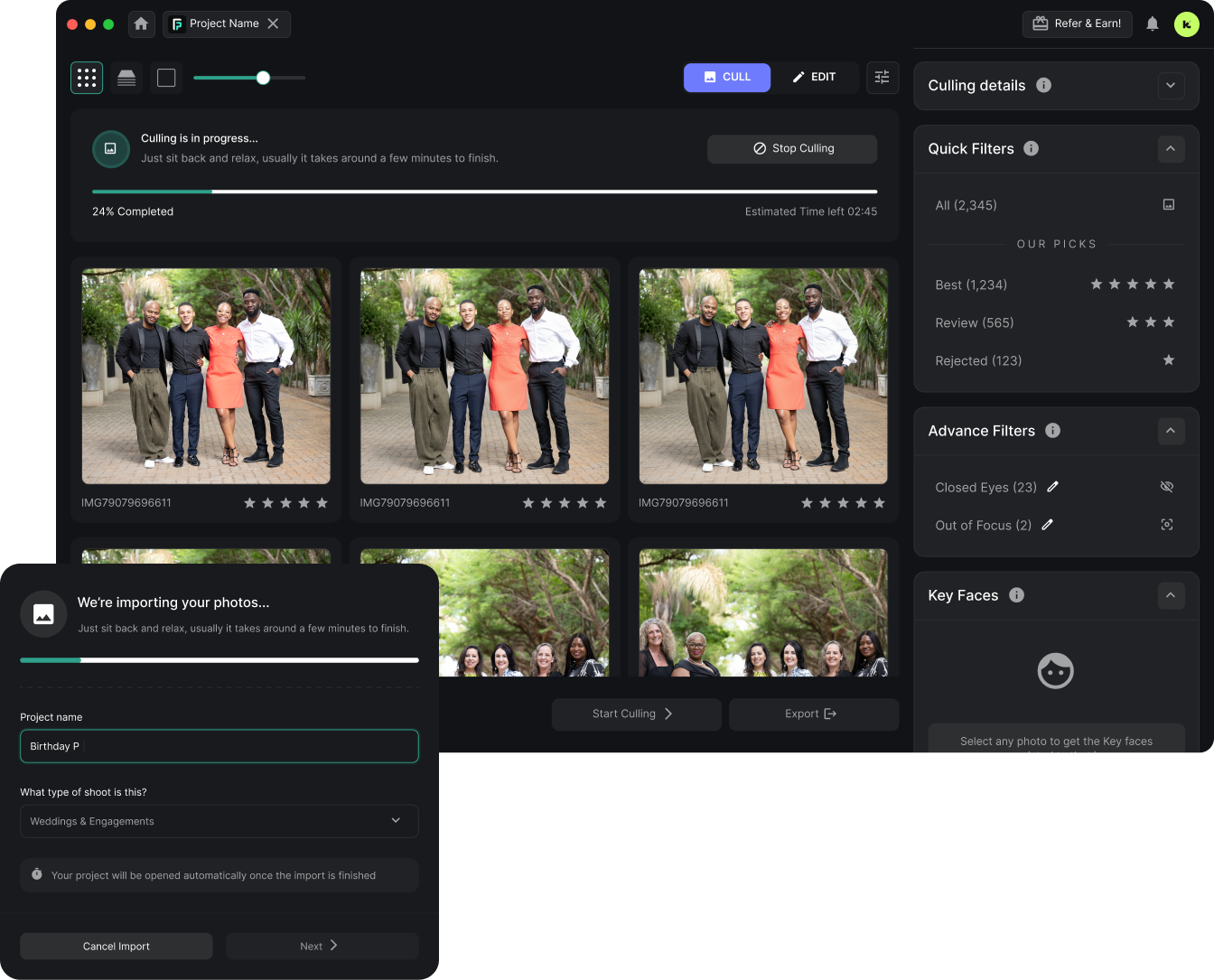Open the adjustments settings icon
Viewport: 1214px width, 980px height.
click(882, 78)
